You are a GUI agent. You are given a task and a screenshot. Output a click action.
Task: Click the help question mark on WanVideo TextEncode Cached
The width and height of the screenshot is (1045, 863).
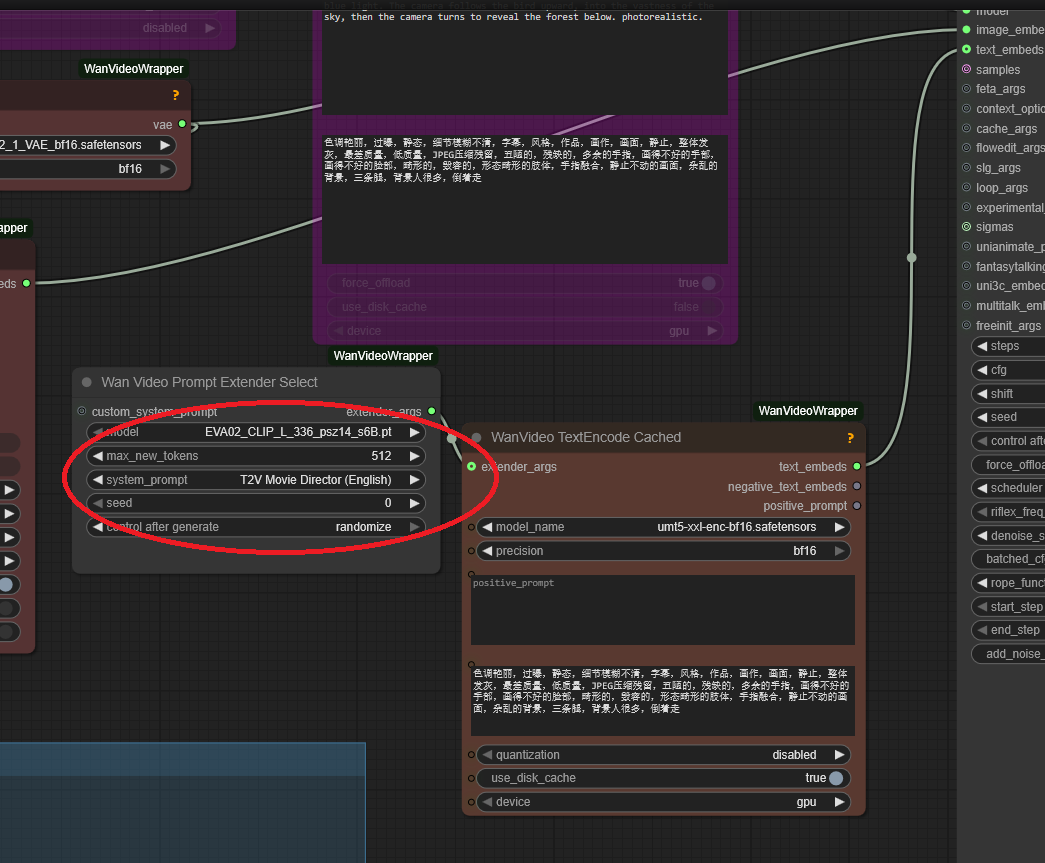pyautogui.click(x=849, y=438)
